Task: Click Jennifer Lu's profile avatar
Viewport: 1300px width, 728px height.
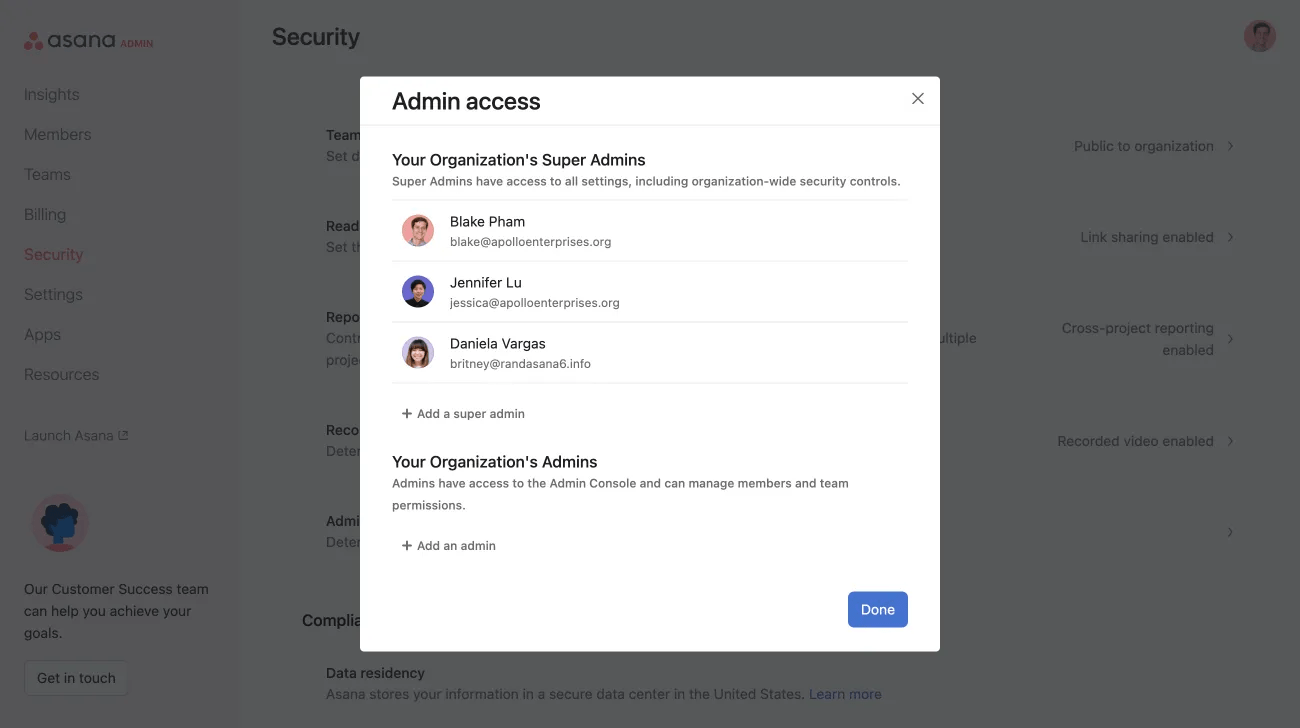Action: point(417,291)
